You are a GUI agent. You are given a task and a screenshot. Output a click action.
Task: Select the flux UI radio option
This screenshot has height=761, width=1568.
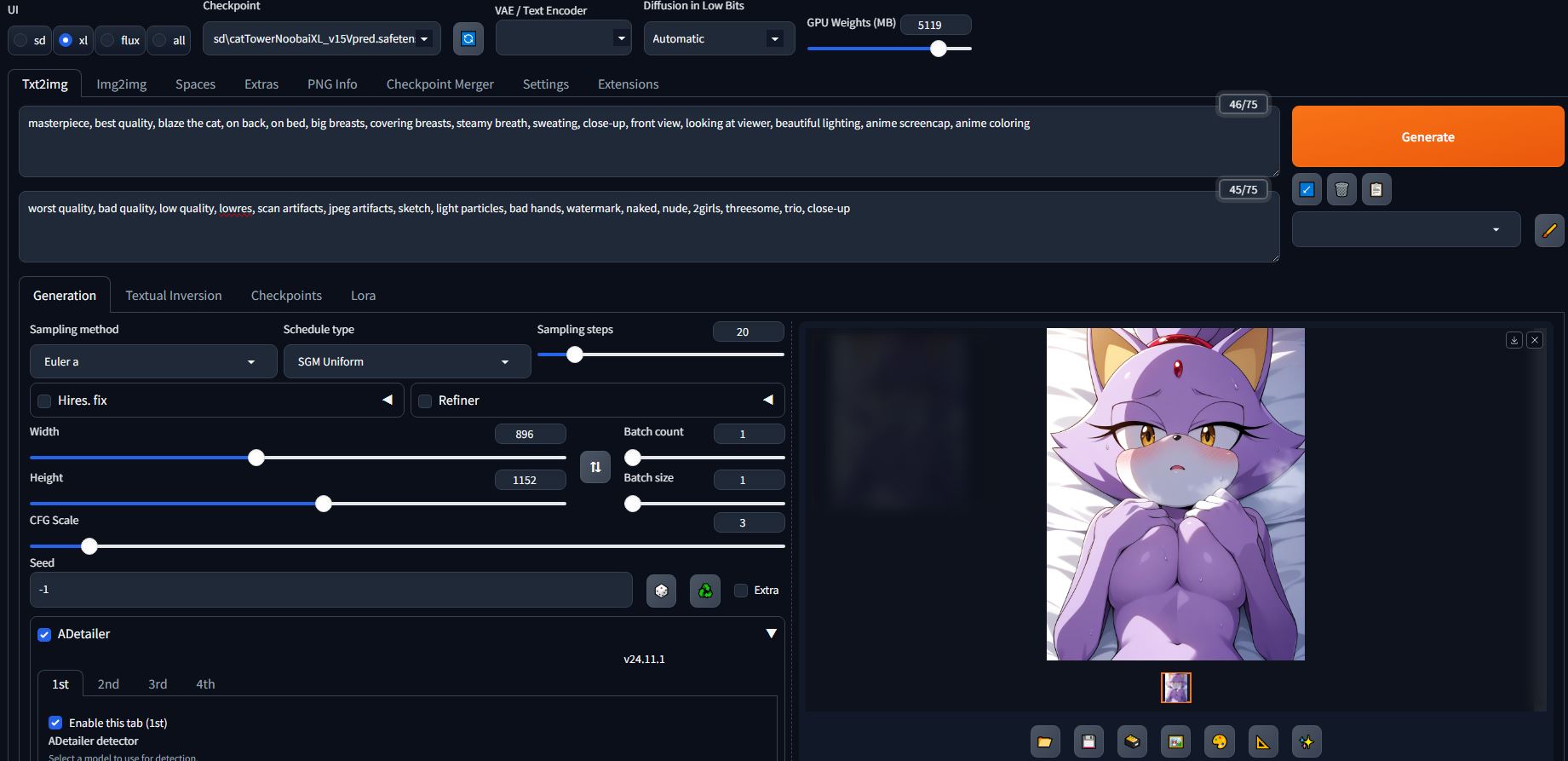pyautogui.click(x=107, y=40)
